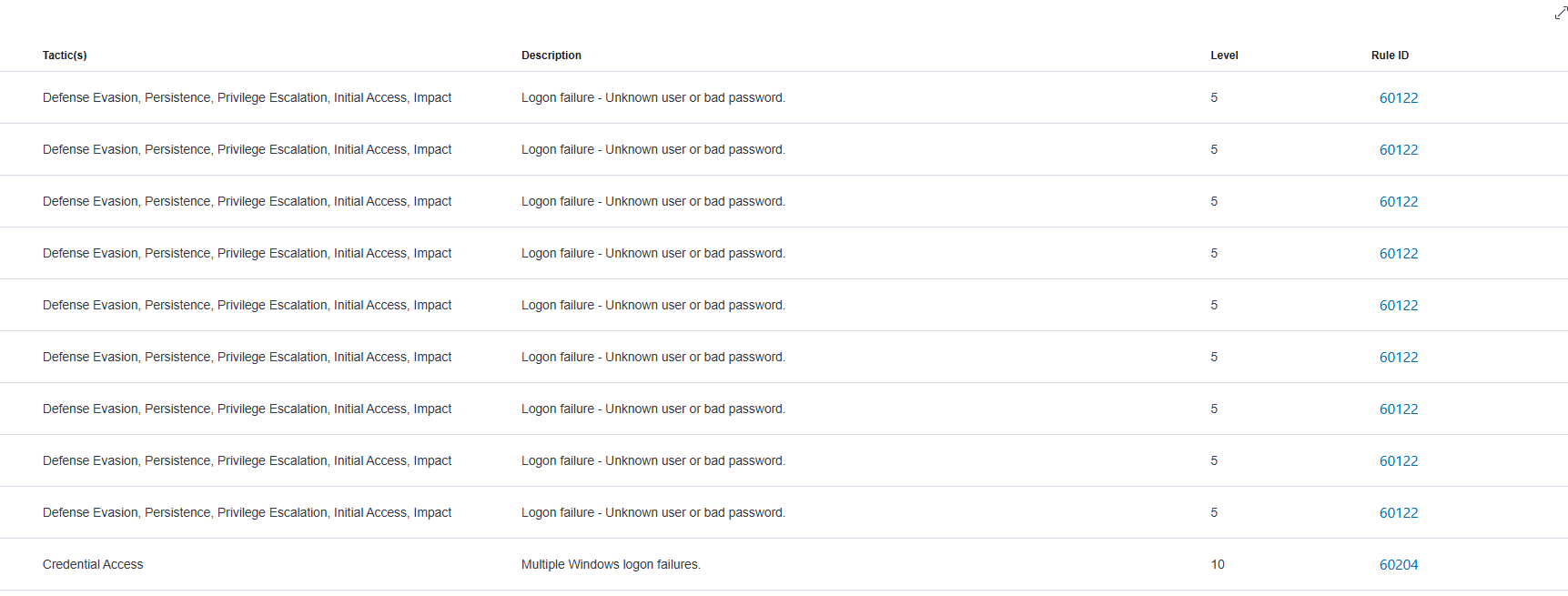This screenshot has width=1568, height=596.
Task: Open rule 60122 from the first row
Action: 1399,97
